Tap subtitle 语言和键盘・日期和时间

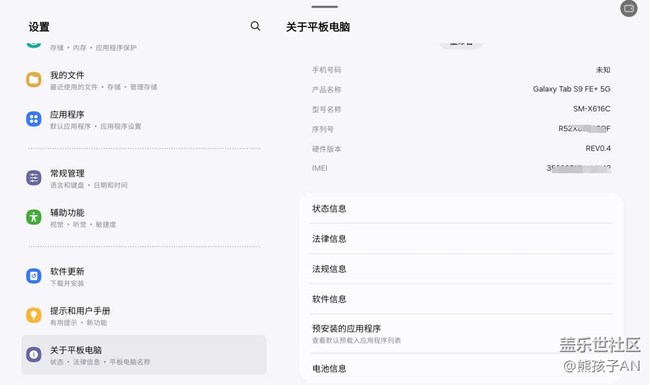[x=89, y=185]
